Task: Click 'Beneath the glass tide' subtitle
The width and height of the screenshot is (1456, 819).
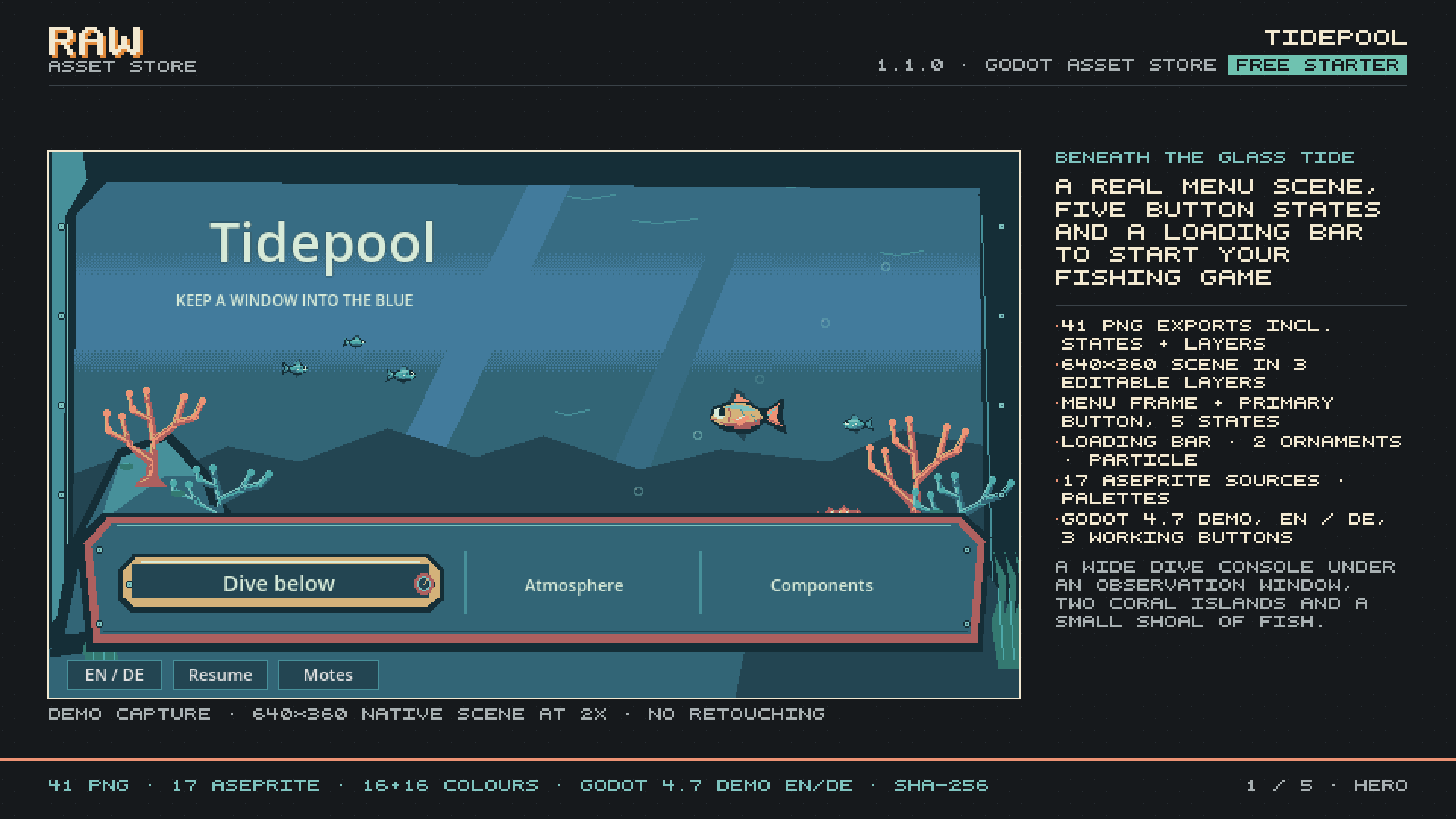Action: pyautogui.click(x=1204, y=158)
